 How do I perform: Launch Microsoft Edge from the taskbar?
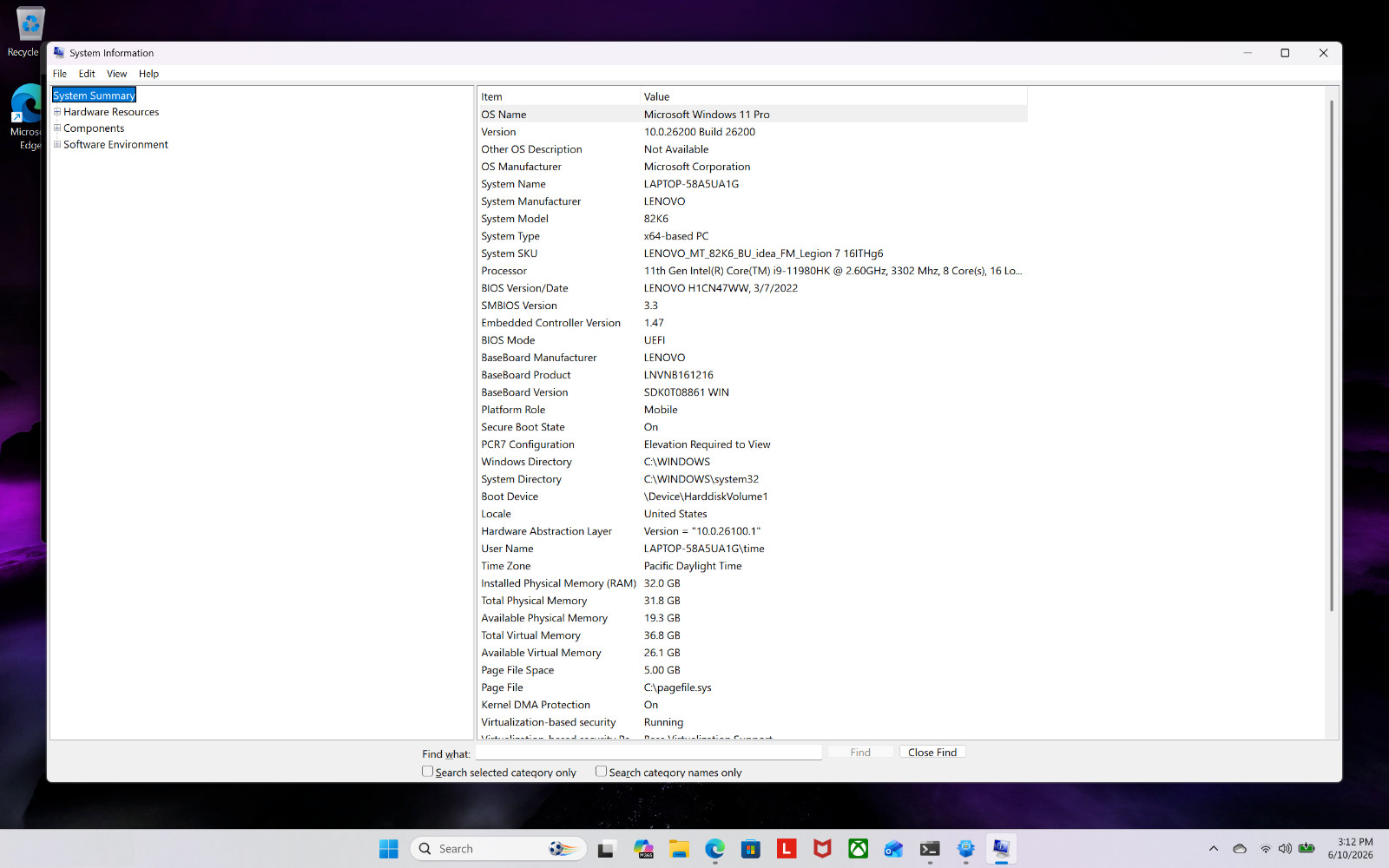pos(714,849)
